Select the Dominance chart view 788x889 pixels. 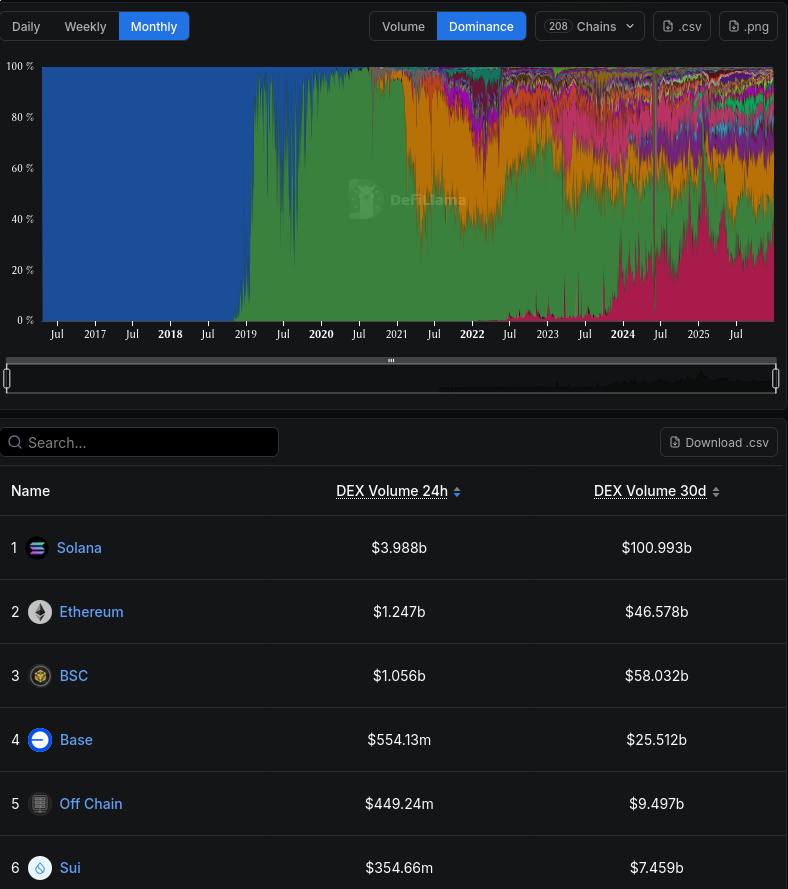click(481, 27)
